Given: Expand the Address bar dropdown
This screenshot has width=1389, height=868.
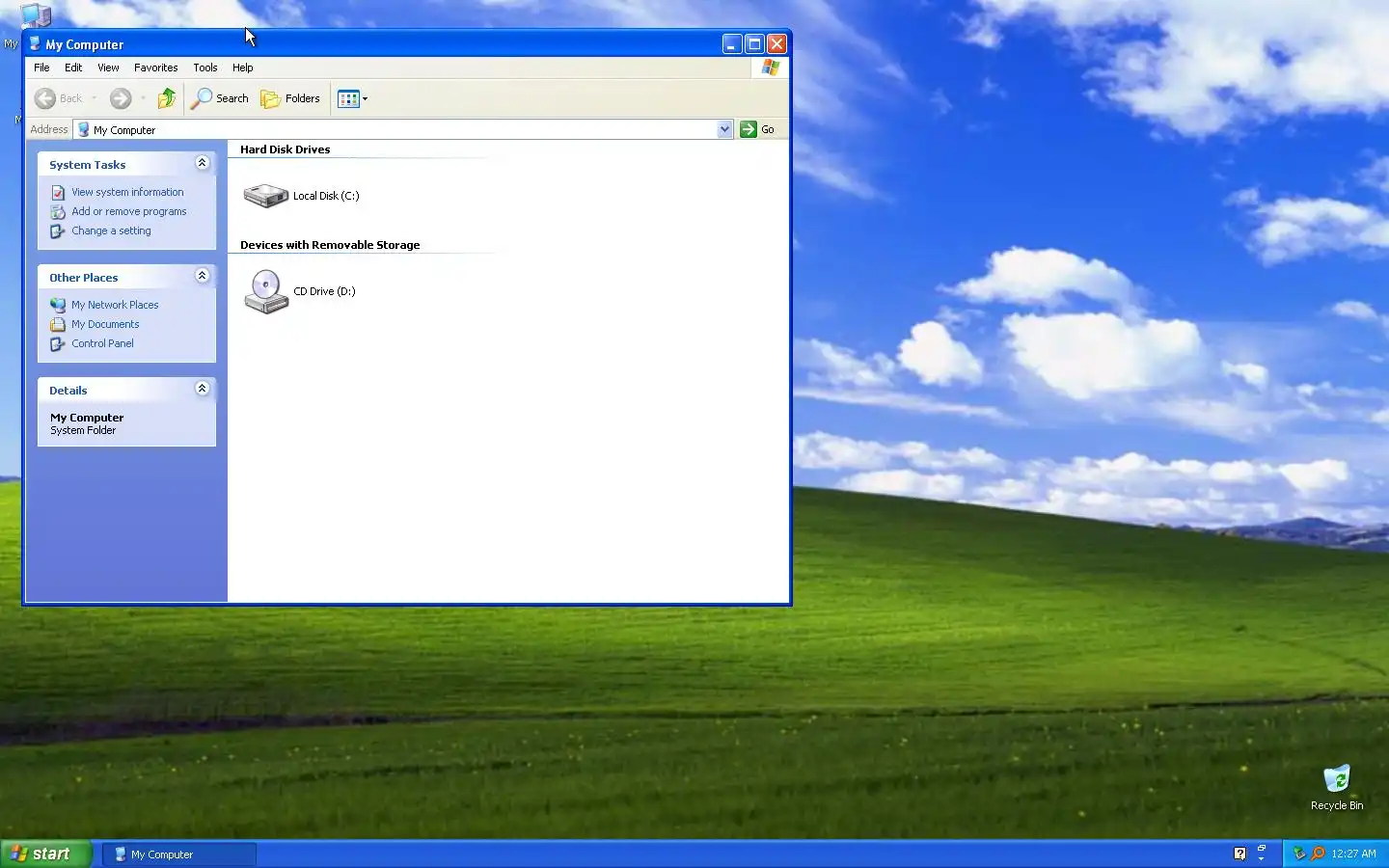Looking at the screenshot, I should click(x=724, y=129).
